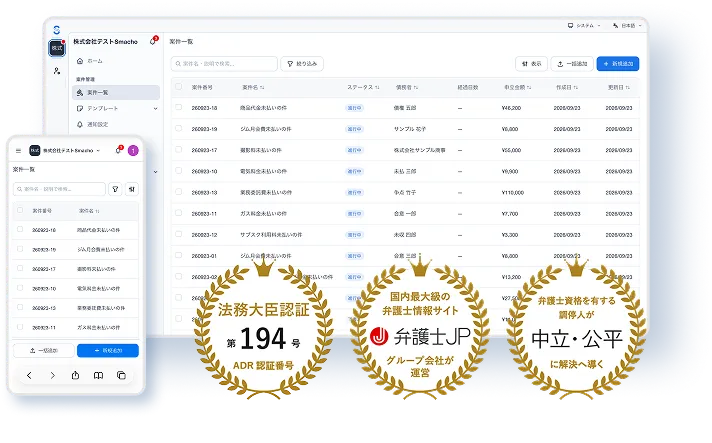
Task: Click case number 260923-12 in desktop table
Action: point(204,235)
